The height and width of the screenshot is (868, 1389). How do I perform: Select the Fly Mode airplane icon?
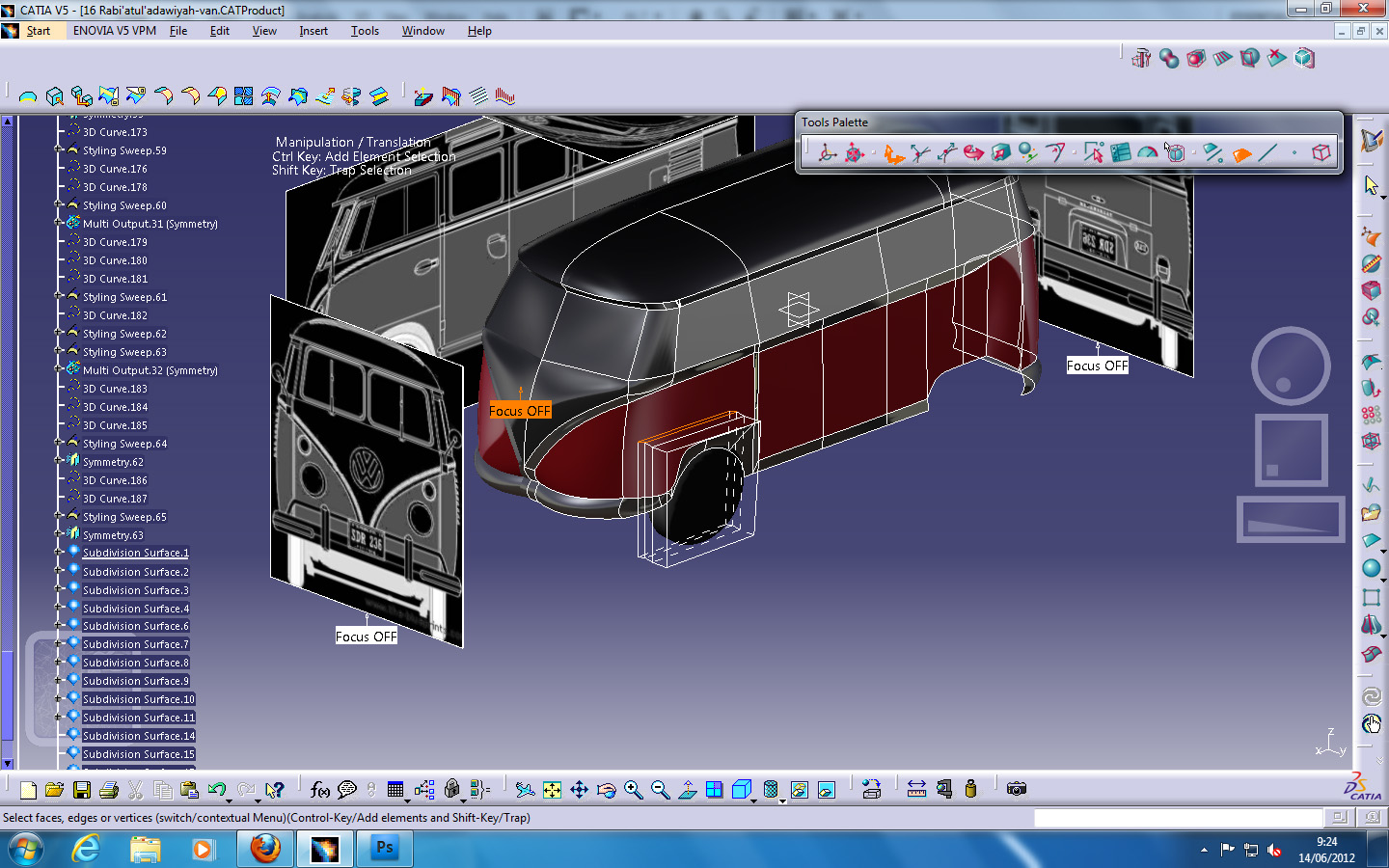pos(525,789)
